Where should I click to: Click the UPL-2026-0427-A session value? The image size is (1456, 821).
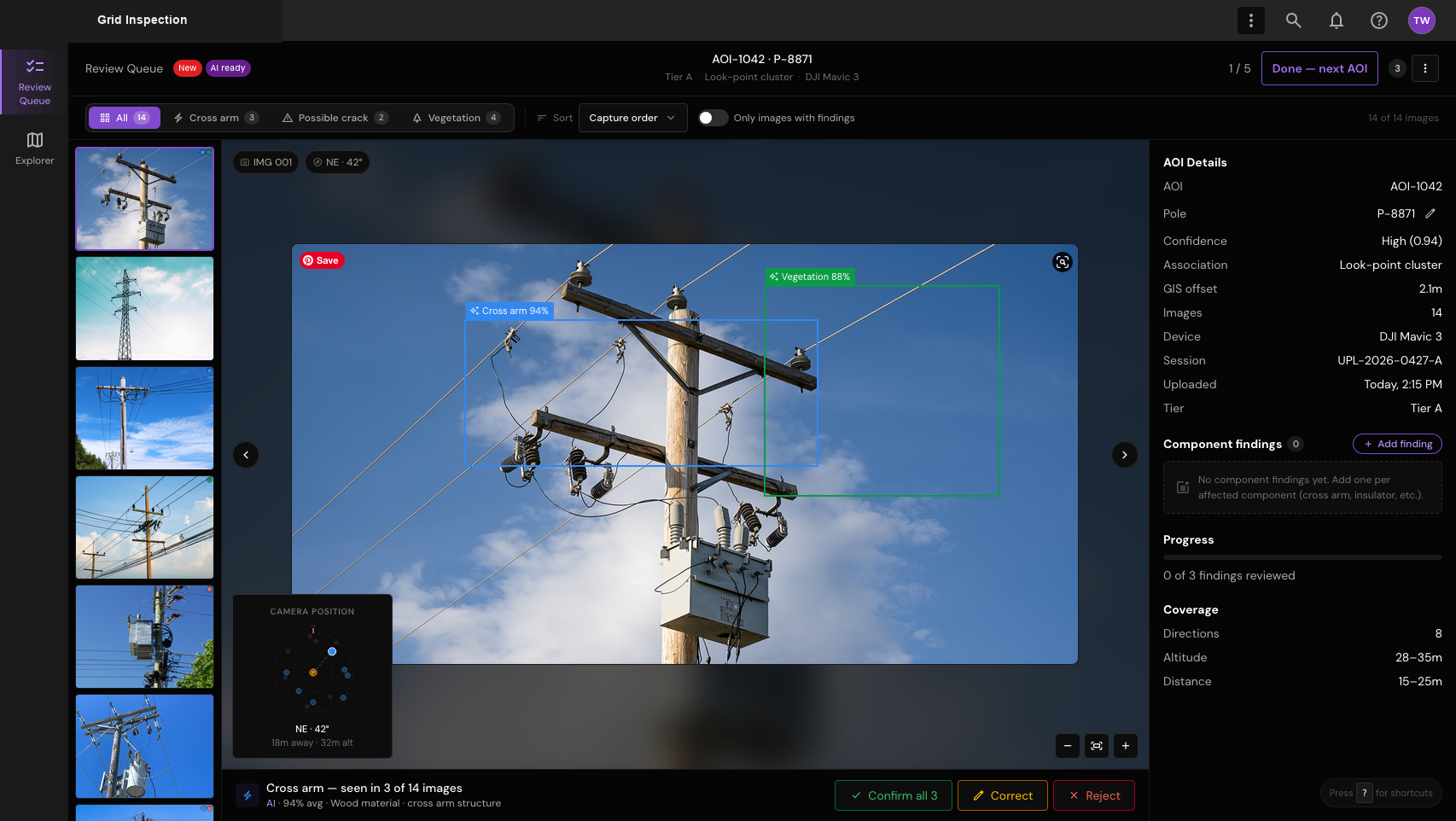pos(1389,360)
